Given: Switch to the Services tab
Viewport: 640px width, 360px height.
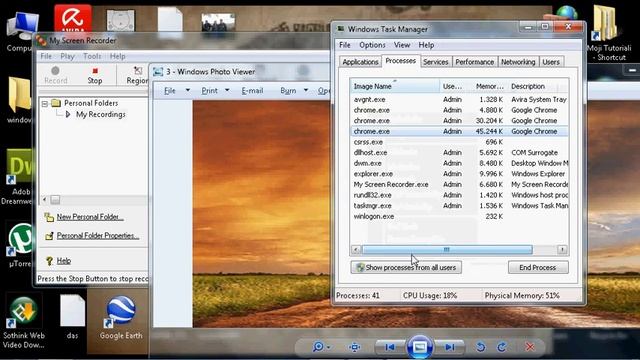Looking at the screenshot, I should pos(436,62).
